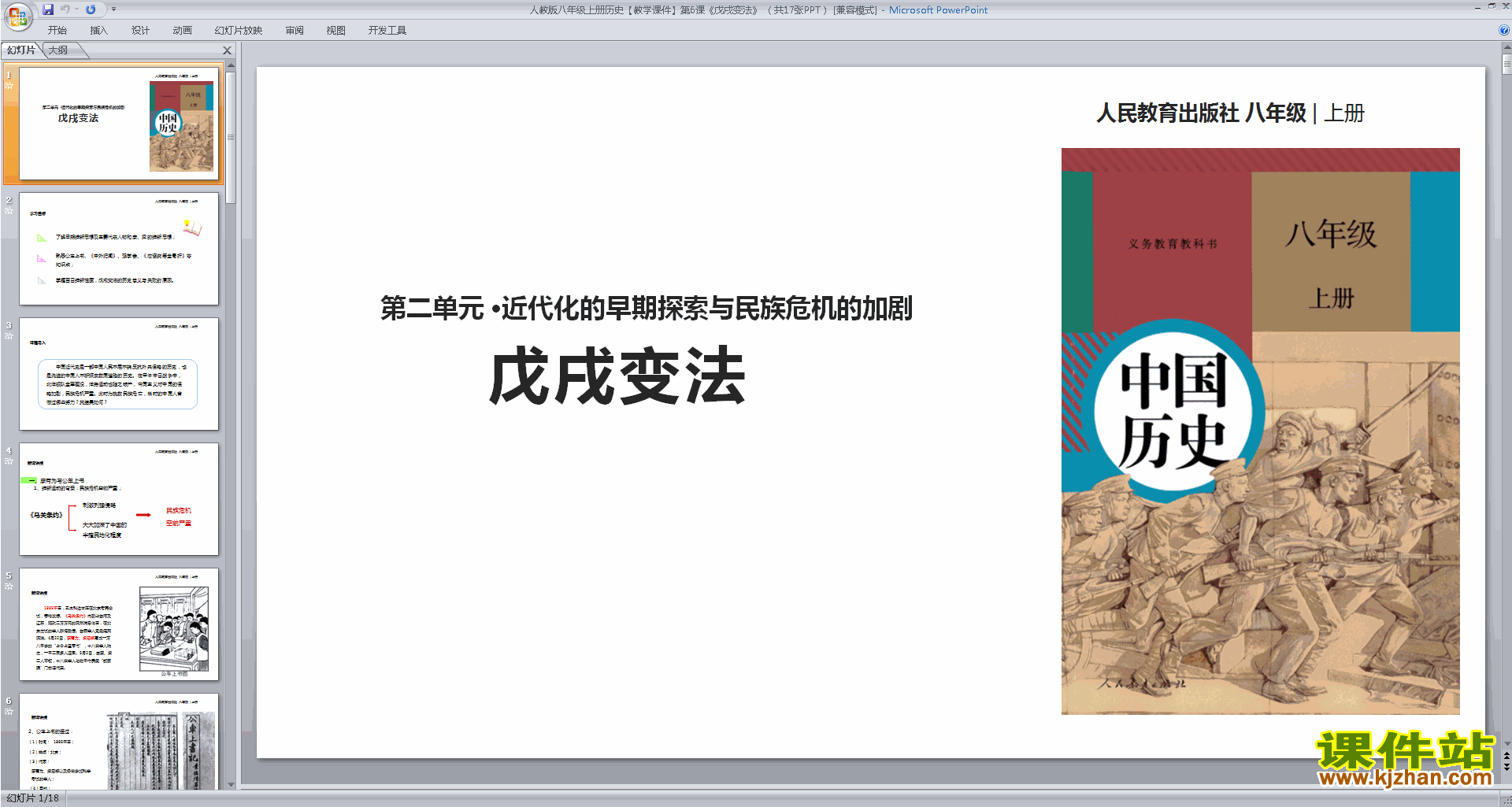Click status bar text 幻灯片 1/18
The image size is (1512, 807).
pyautogui.click(x=33, y=798)
